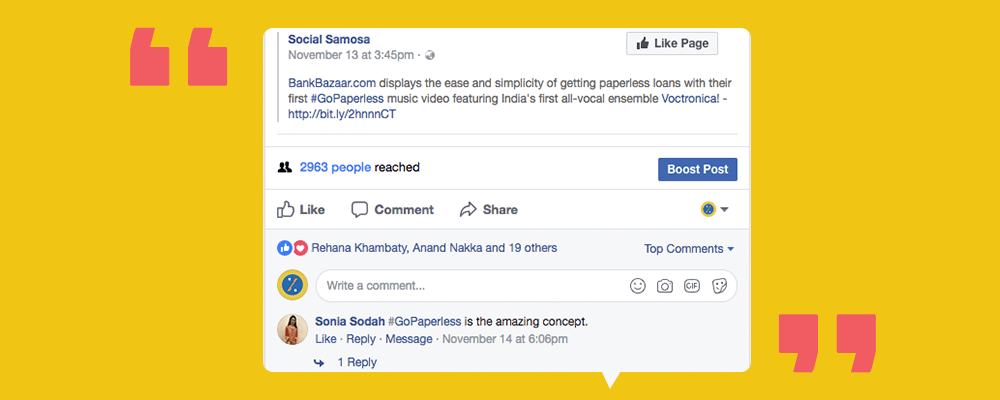Like the post with the thumbs-up button
This screenshot has height=400, width=1000.
click(x=301, y=210)
